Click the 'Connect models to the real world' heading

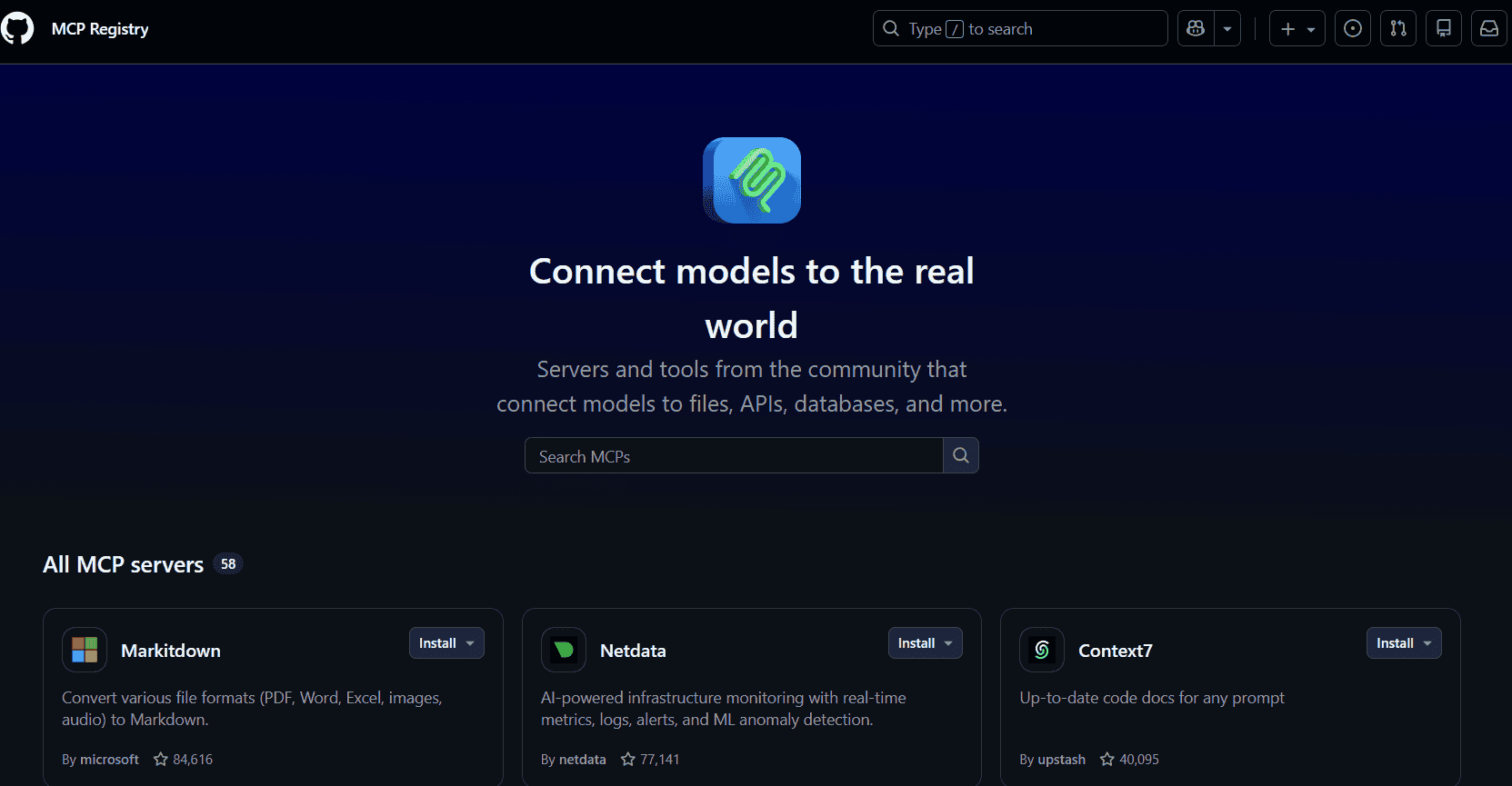[752, 298]
